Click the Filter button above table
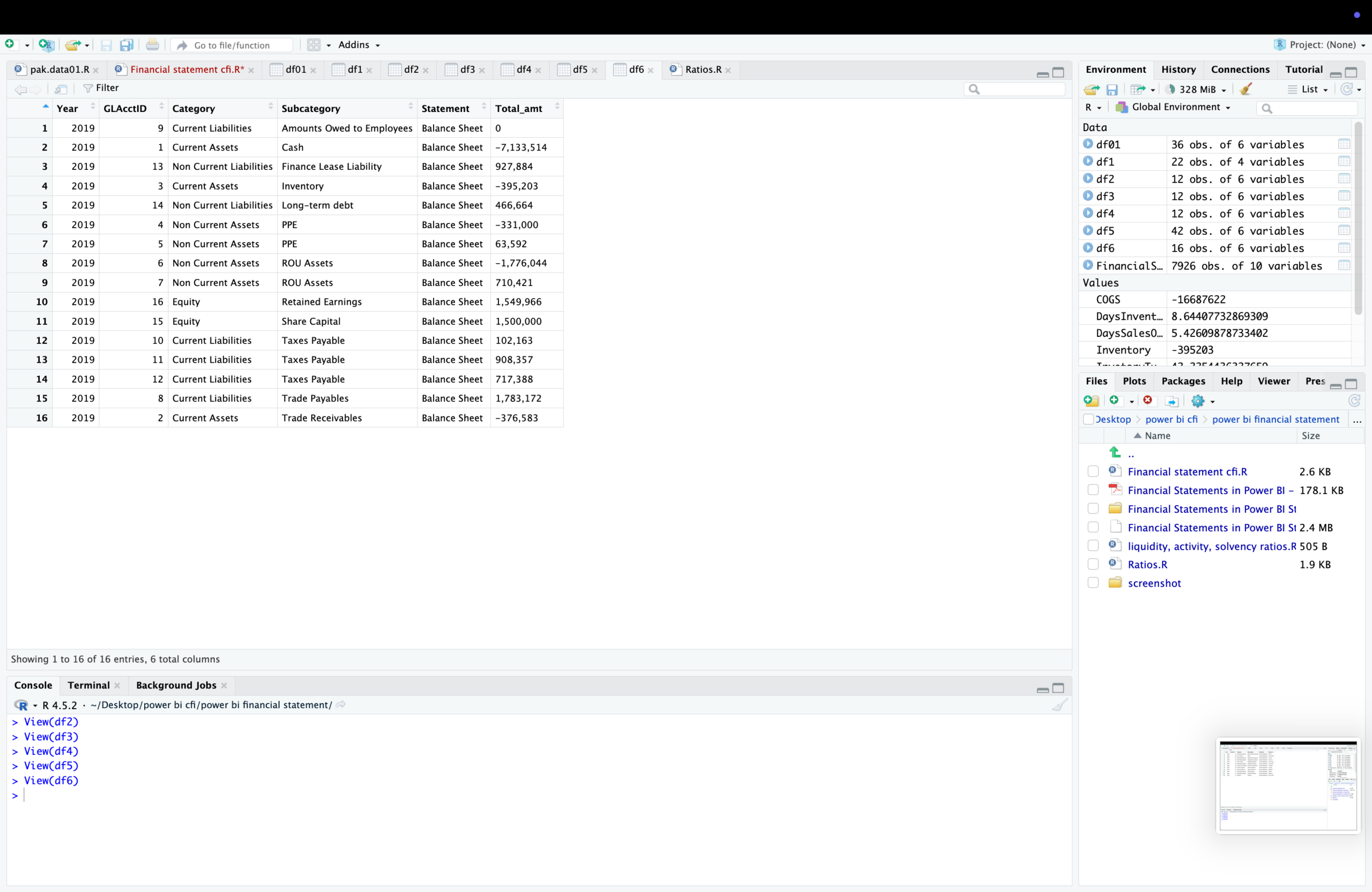The image size is (1372, 892). (x=101, y=88)
